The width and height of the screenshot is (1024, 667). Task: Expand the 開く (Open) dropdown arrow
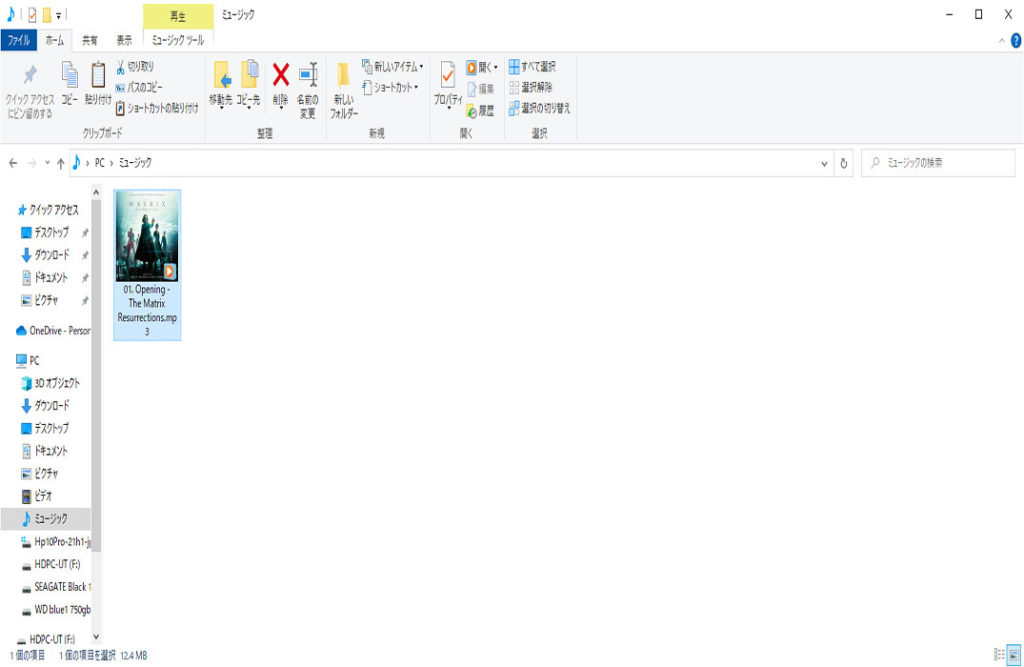pos(496,67)
